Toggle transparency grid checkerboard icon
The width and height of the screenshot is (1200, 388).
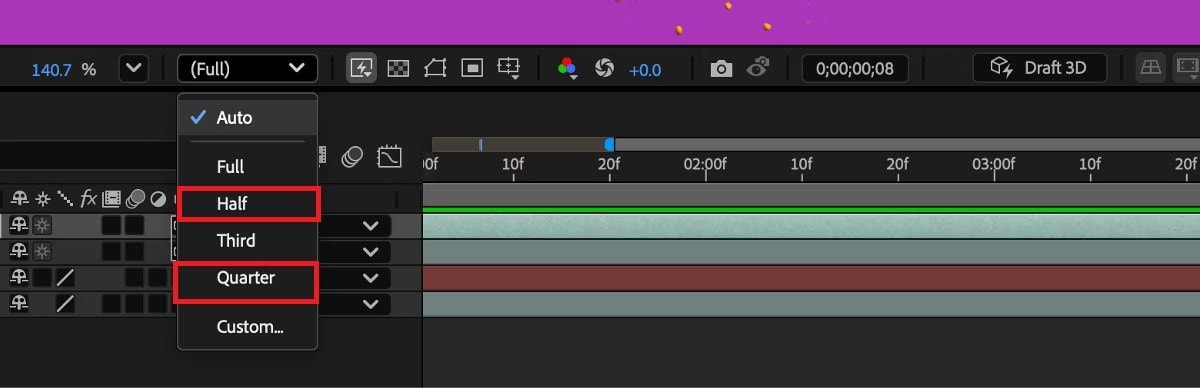coord(398,68)
